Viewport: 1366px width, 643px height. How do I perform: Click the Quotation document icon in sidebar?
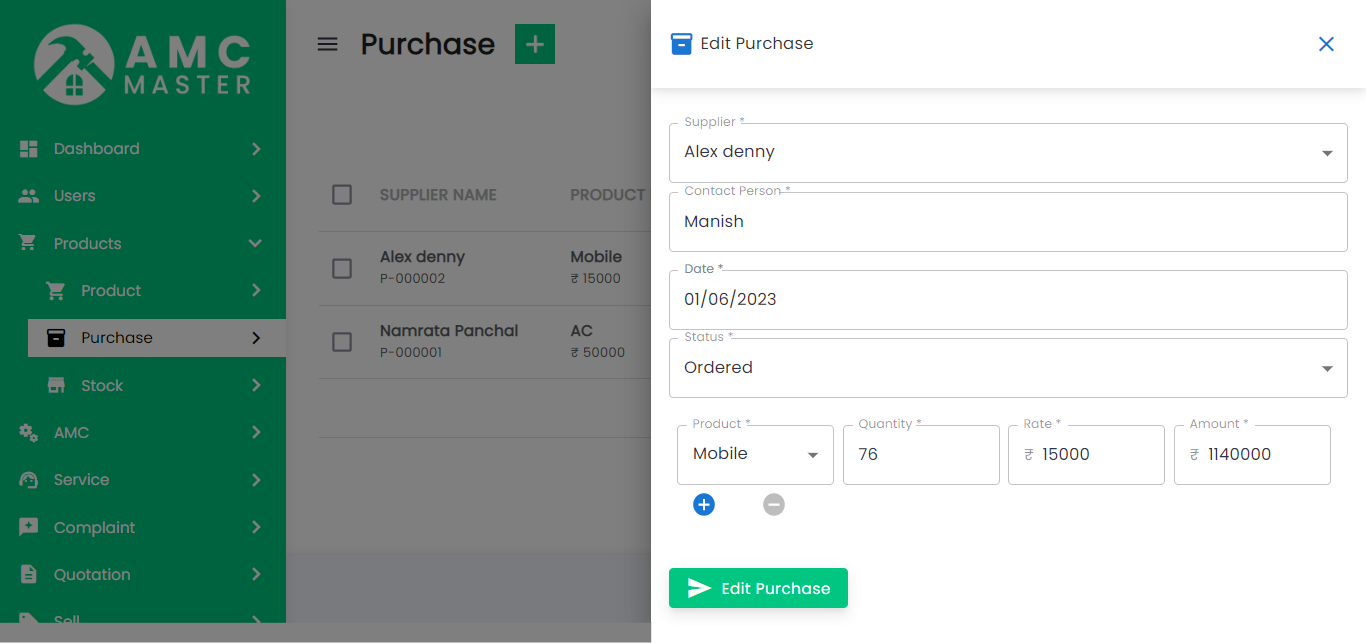[29, 575]
